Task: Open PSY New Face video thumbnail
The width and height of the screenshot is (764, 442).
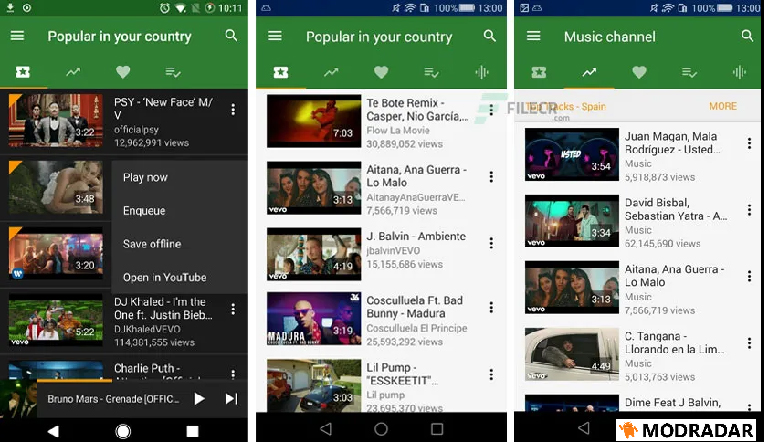Action: click(x=56, y=120)
